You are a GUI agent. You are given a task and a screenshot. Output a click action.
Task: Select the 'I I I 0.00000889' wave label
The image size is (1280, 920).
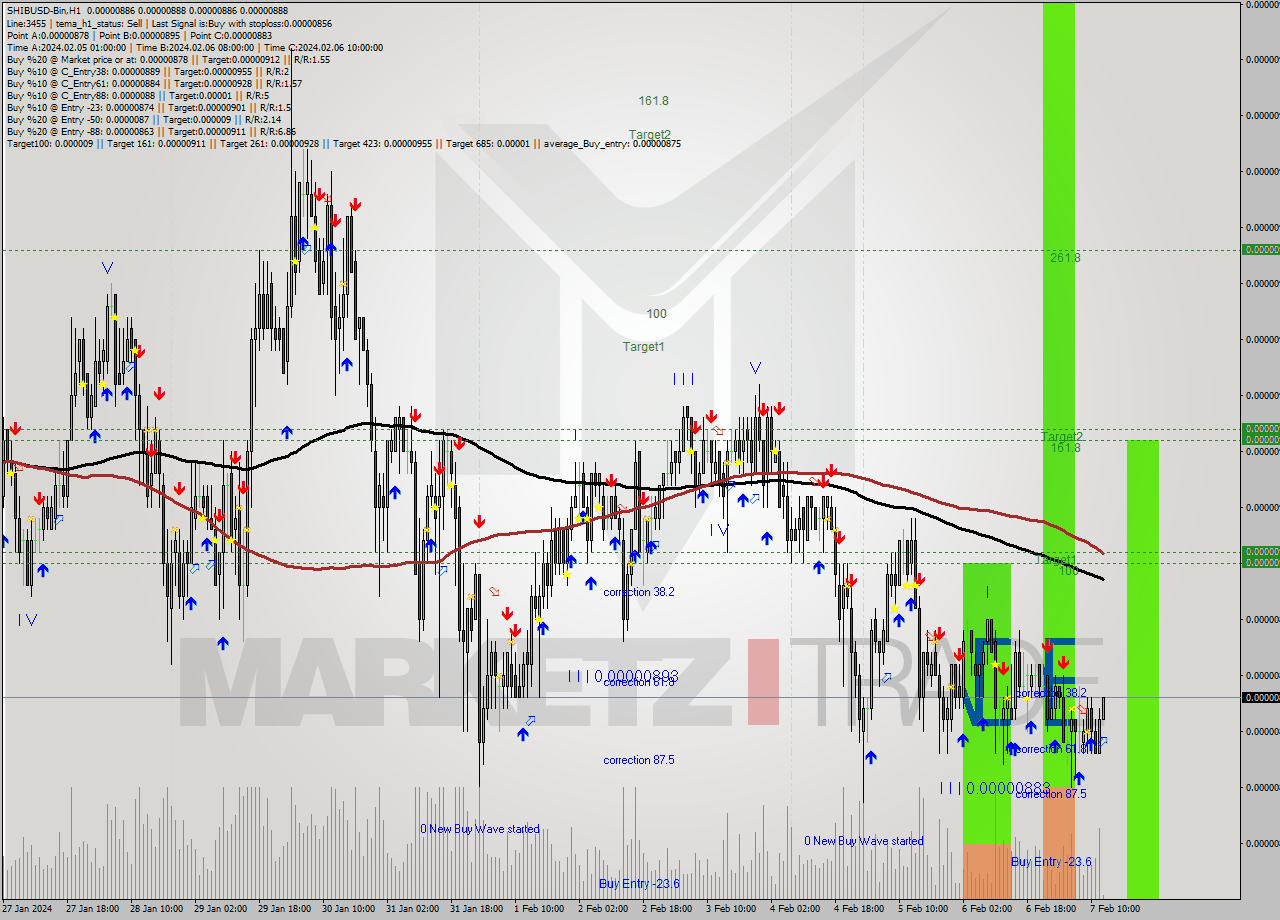(994, 788)
